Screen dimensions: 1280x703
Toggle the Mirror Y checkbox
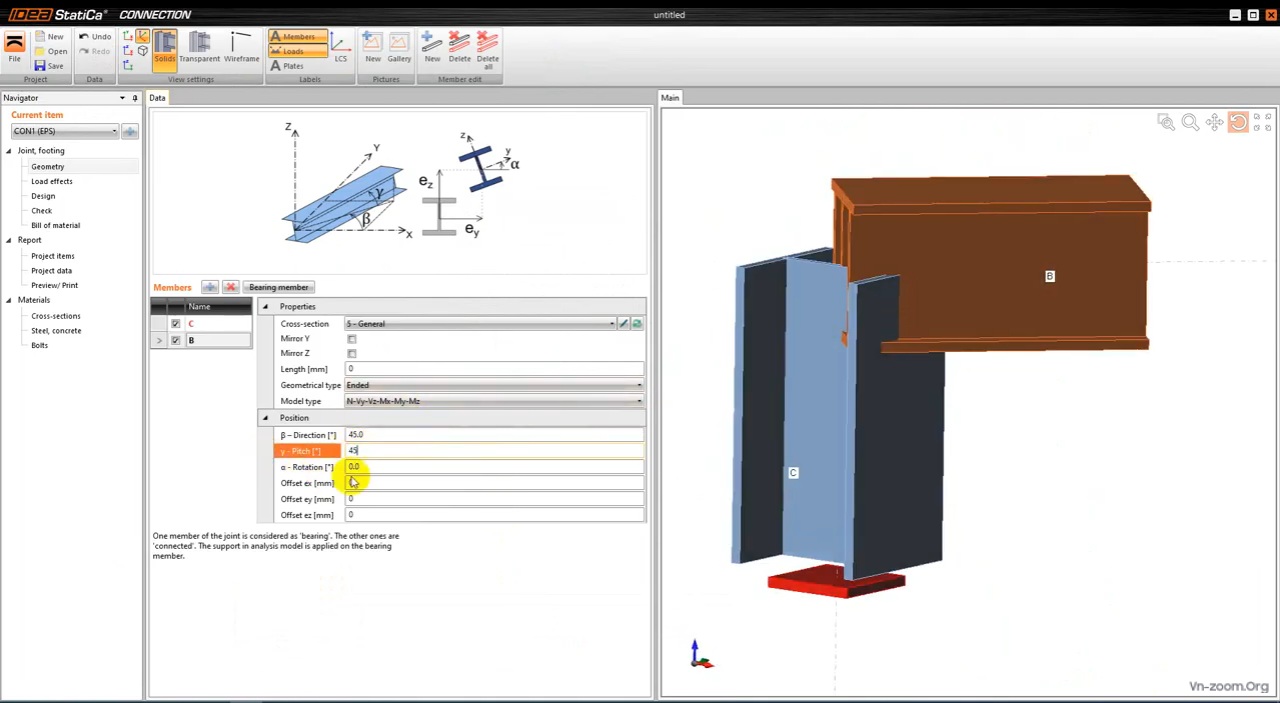click(x=352, y=338)
